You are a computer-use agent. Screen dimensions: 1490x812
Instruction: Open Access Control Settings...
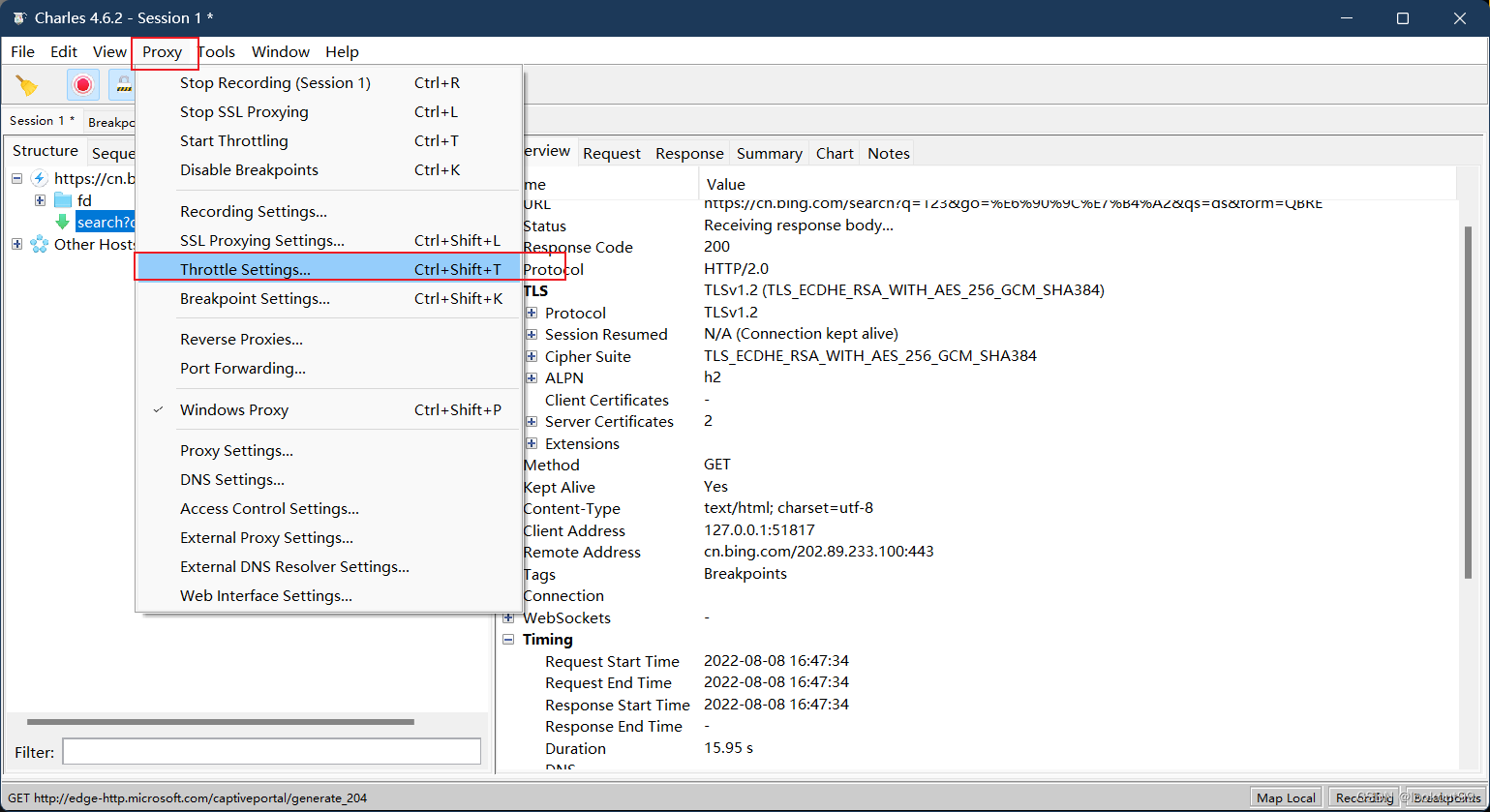coord(329,509)
